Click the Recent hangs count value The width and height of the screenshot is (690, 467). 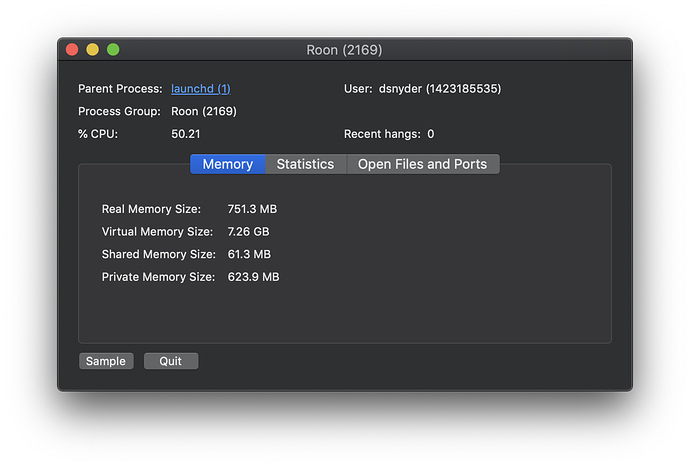pos(431,134)
